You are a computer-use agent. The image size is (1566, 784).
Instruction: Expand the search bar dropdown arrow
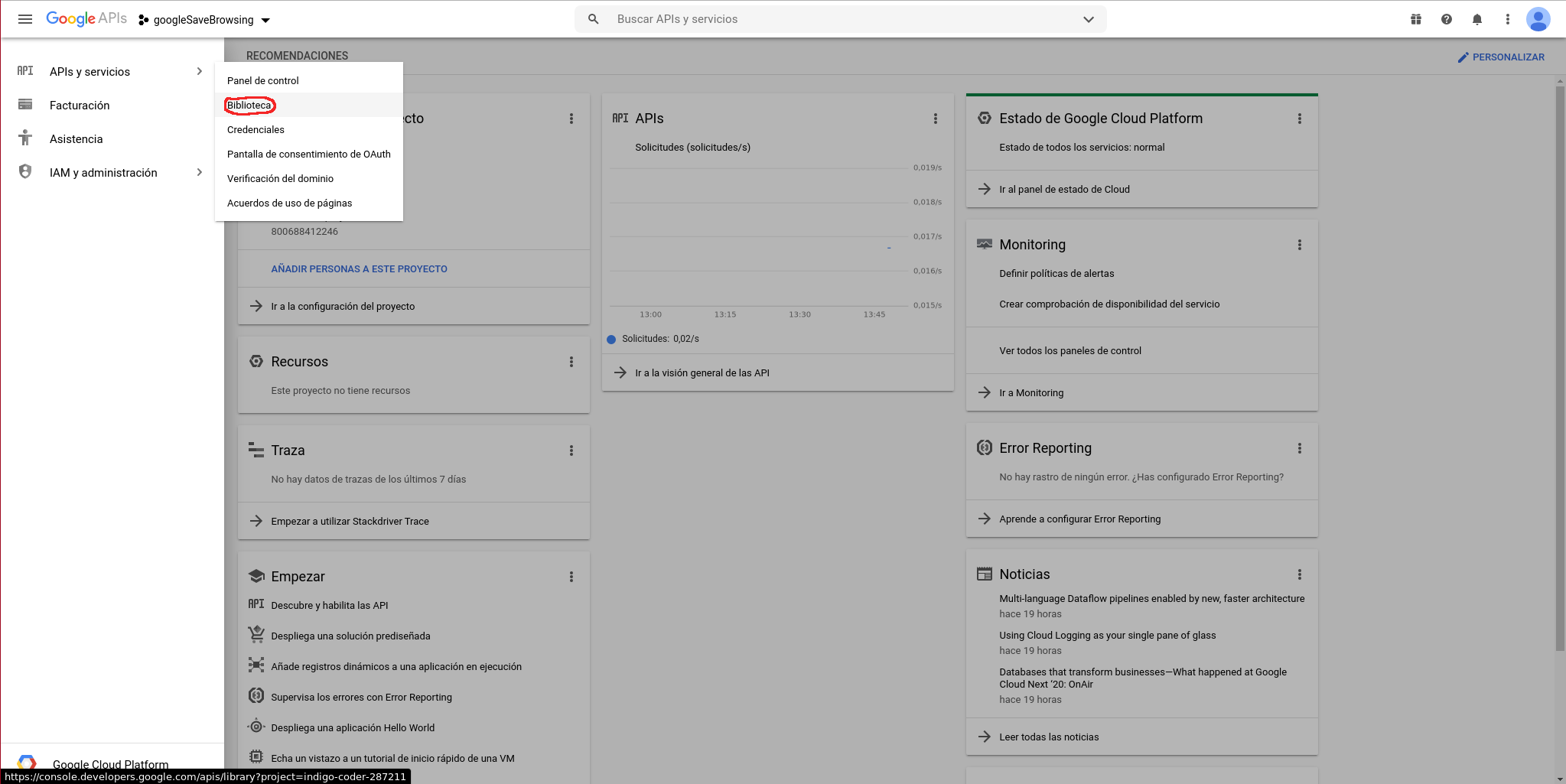pyautogui.click(x=1088, y=19)
